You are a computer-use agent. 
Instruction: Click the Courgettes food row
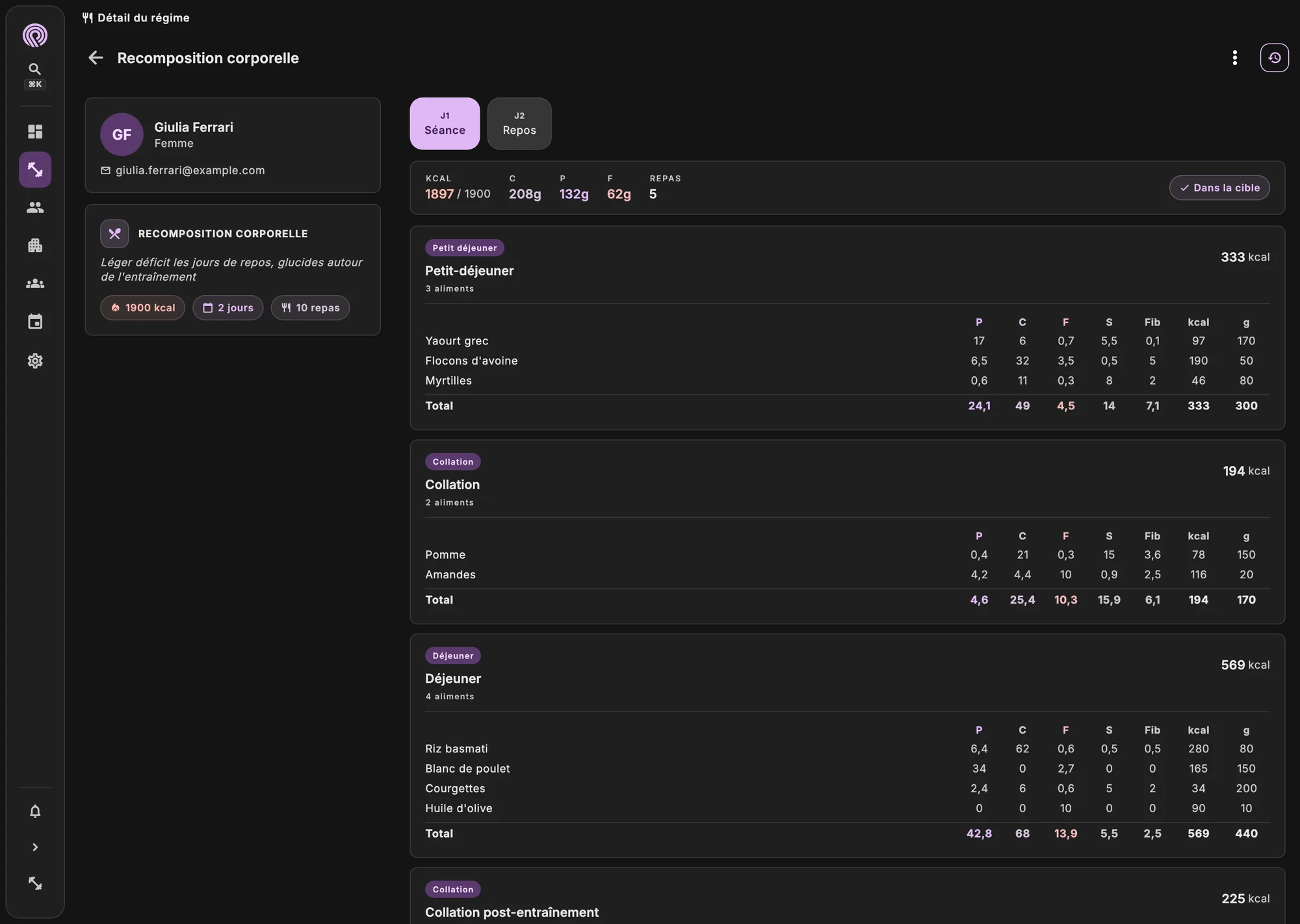point(847,789)
